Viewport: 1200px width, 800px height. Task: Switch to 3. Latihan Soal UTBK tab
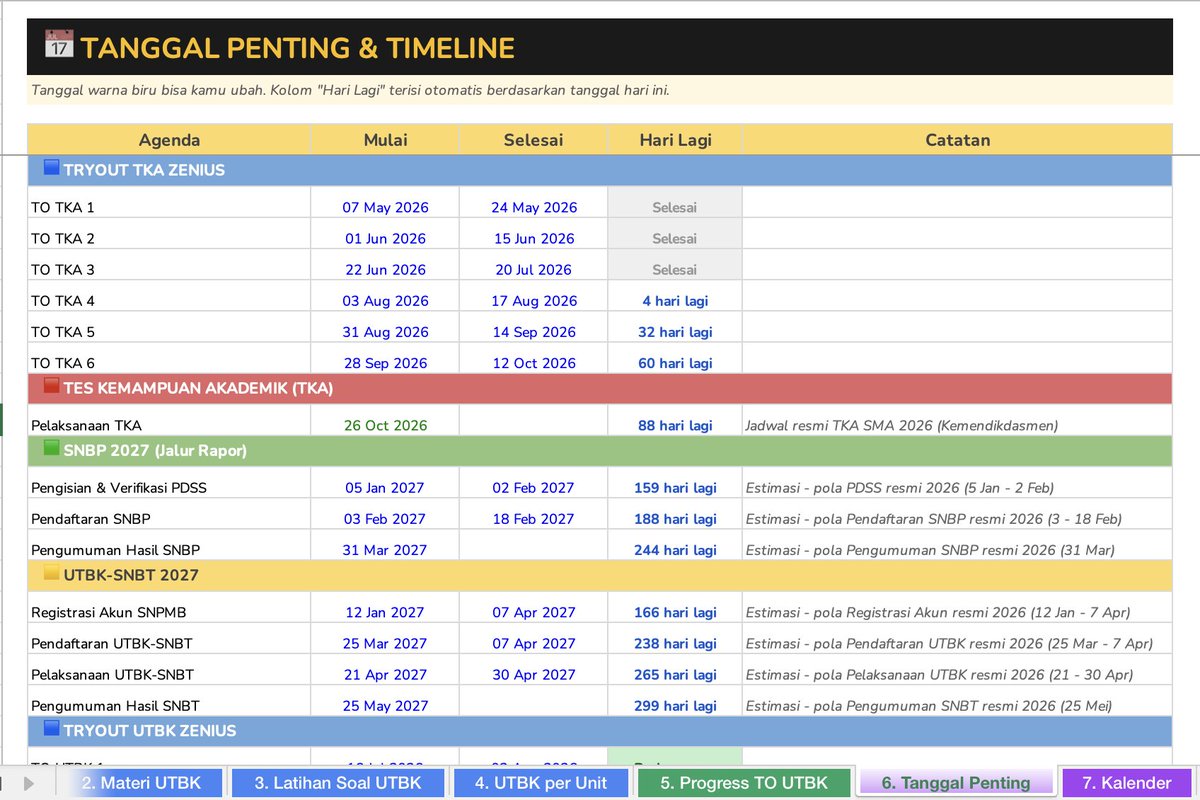click(337, 783)
